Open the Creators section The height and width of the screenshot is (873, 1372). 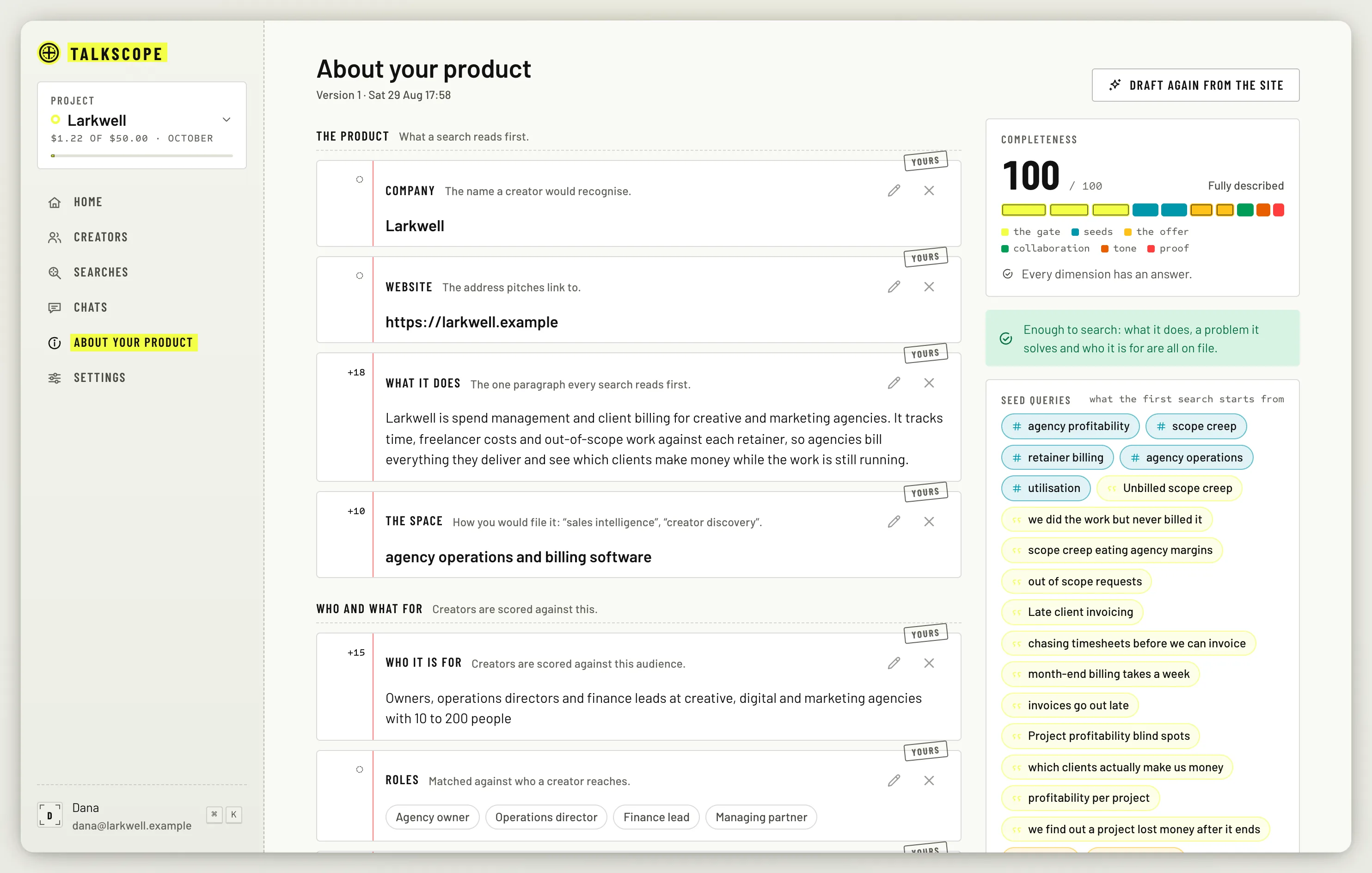(100, 237)
